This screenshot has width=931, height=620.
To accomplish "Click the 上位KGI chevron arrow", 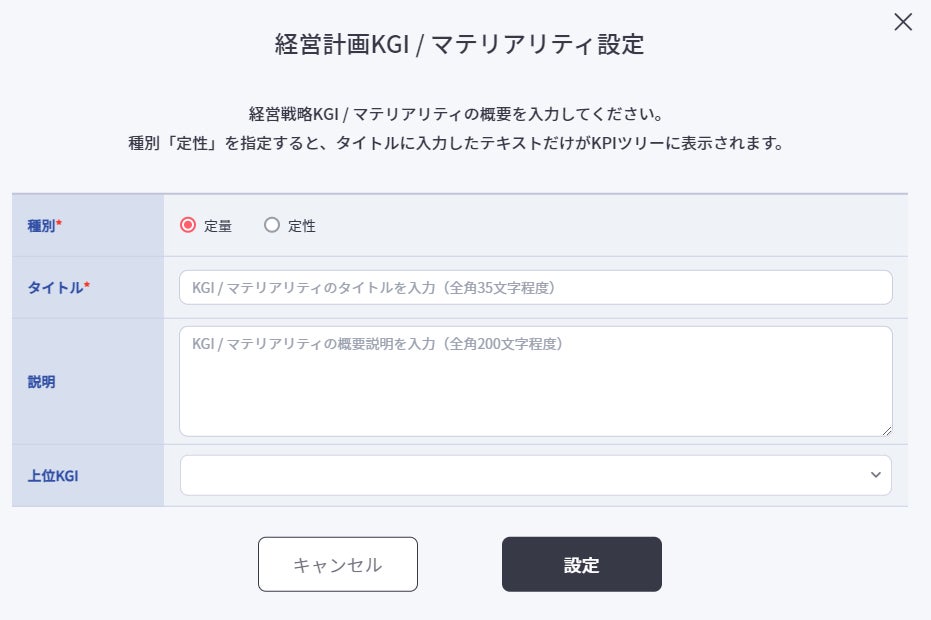I will [876, 475].
